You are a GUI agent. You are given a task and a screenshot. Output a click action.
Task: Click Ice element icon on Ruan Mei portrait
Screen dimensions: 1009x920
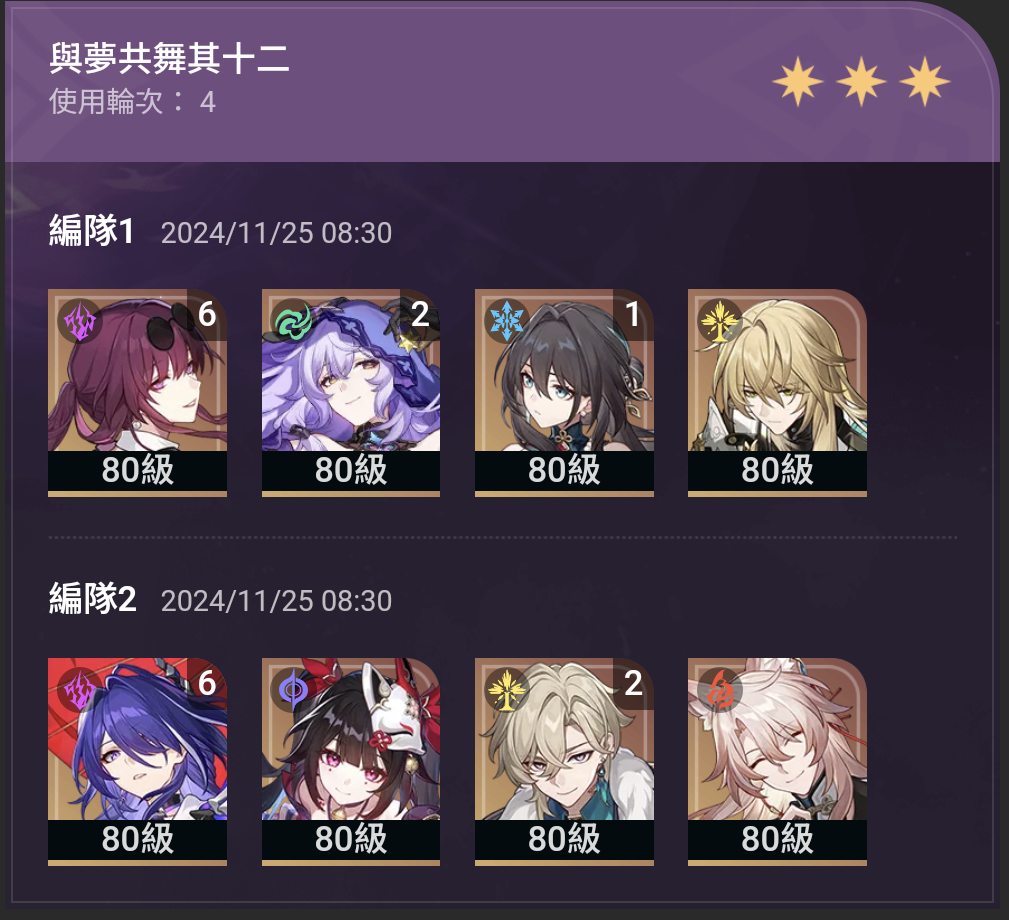506,320
